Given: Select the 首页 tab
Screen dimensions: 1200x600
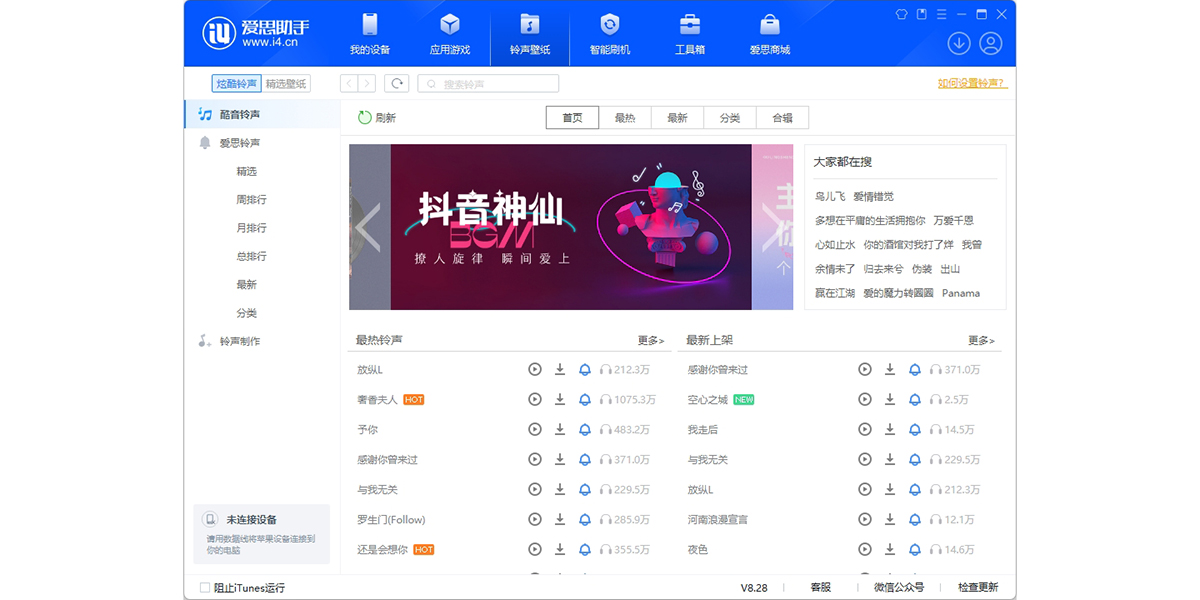Looking at the screenshot, I should 572,118.
